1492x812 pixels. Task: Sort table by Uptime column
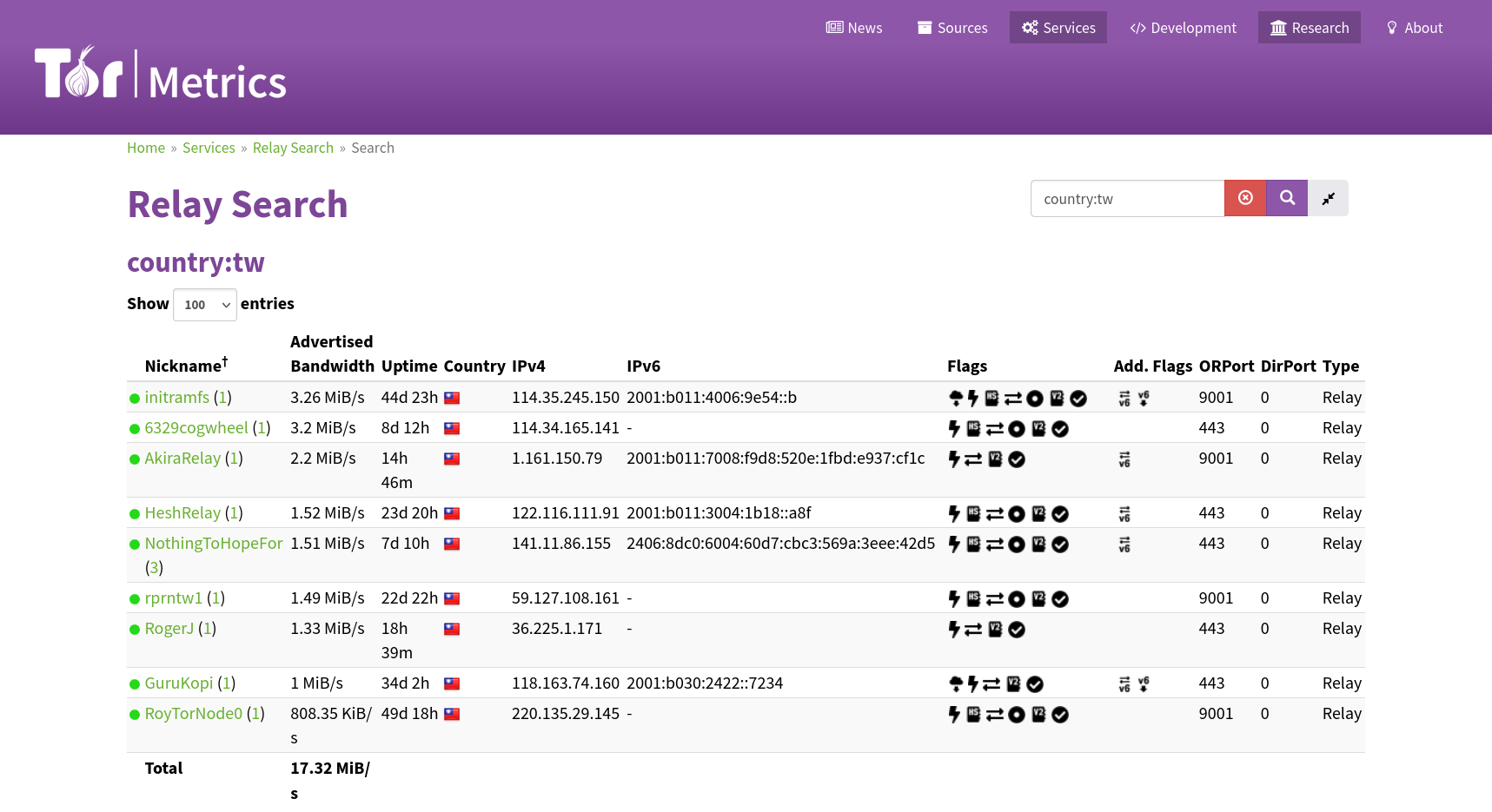click(409, 366)
